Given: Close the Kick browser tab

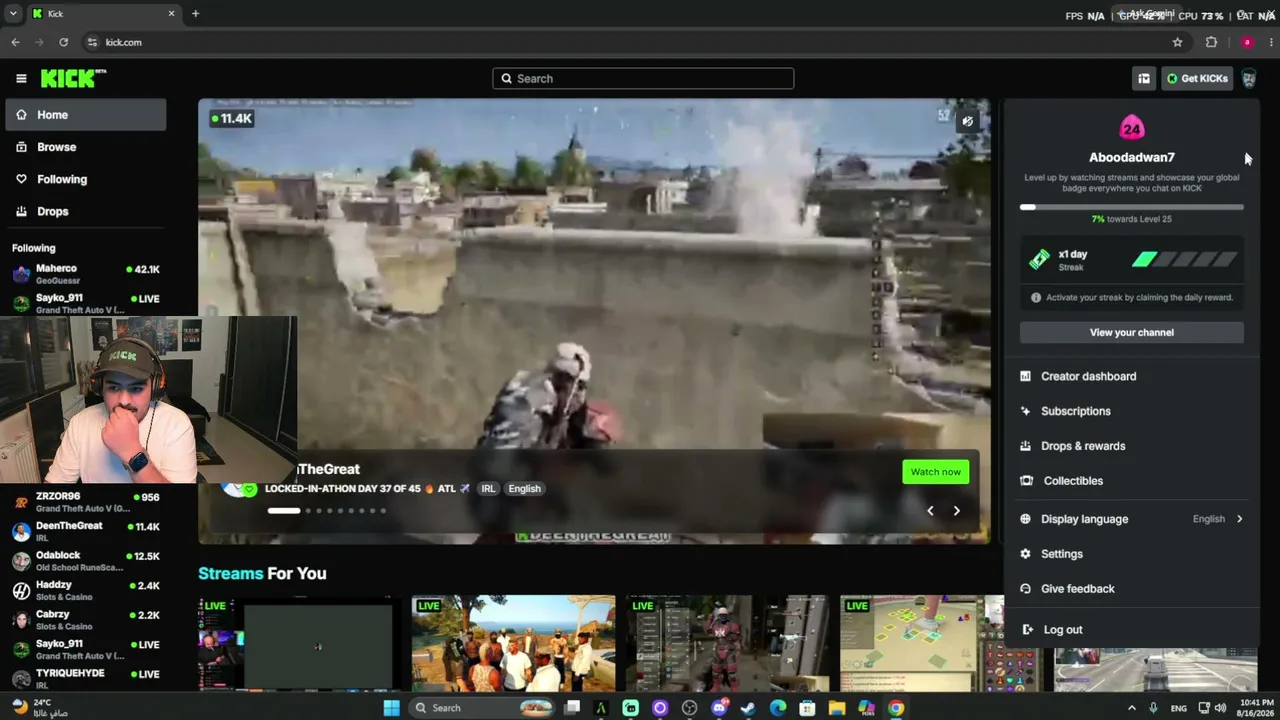Looking at the screenshot, I should click(x=171, y=13).
